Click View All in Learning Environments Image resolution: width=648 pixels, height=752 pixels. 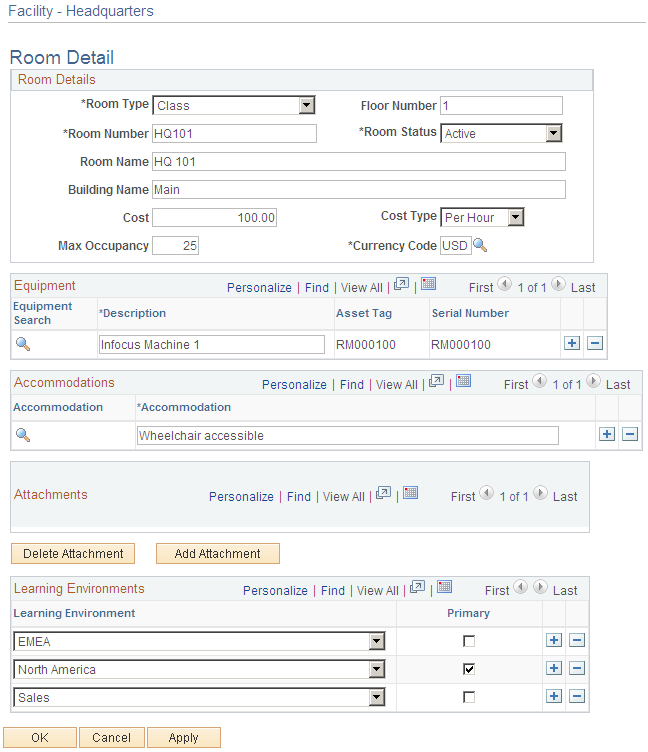click(x=377, y=591)
